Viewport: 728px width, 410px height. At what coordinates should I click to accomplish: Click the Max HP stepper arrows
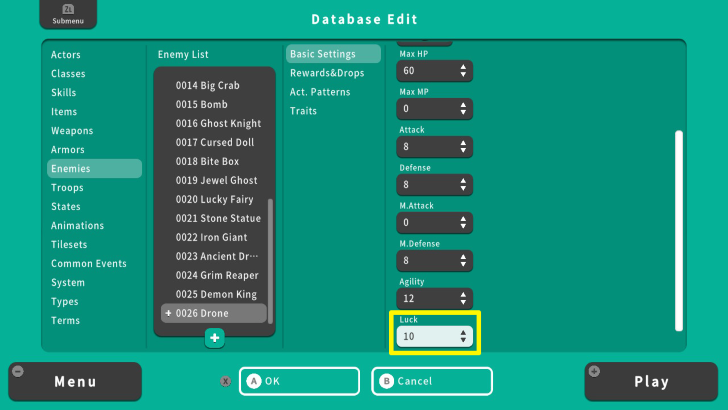(463, 71)
